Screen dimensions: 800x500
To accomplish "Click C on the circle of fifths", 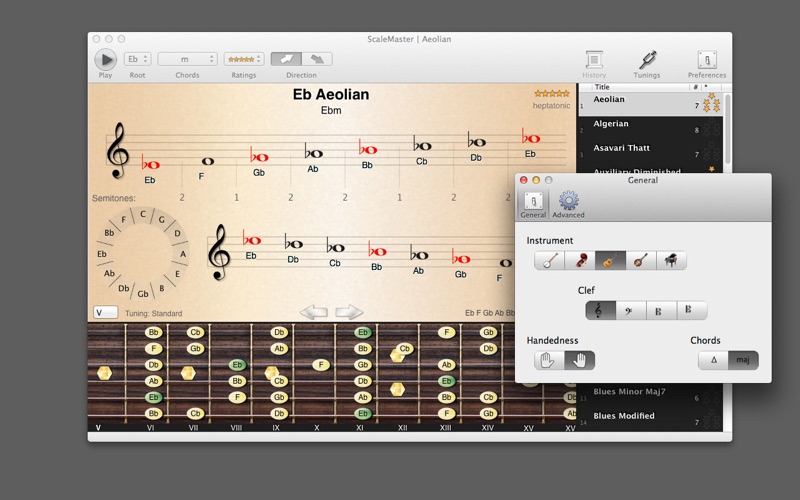I will point(143,214).
